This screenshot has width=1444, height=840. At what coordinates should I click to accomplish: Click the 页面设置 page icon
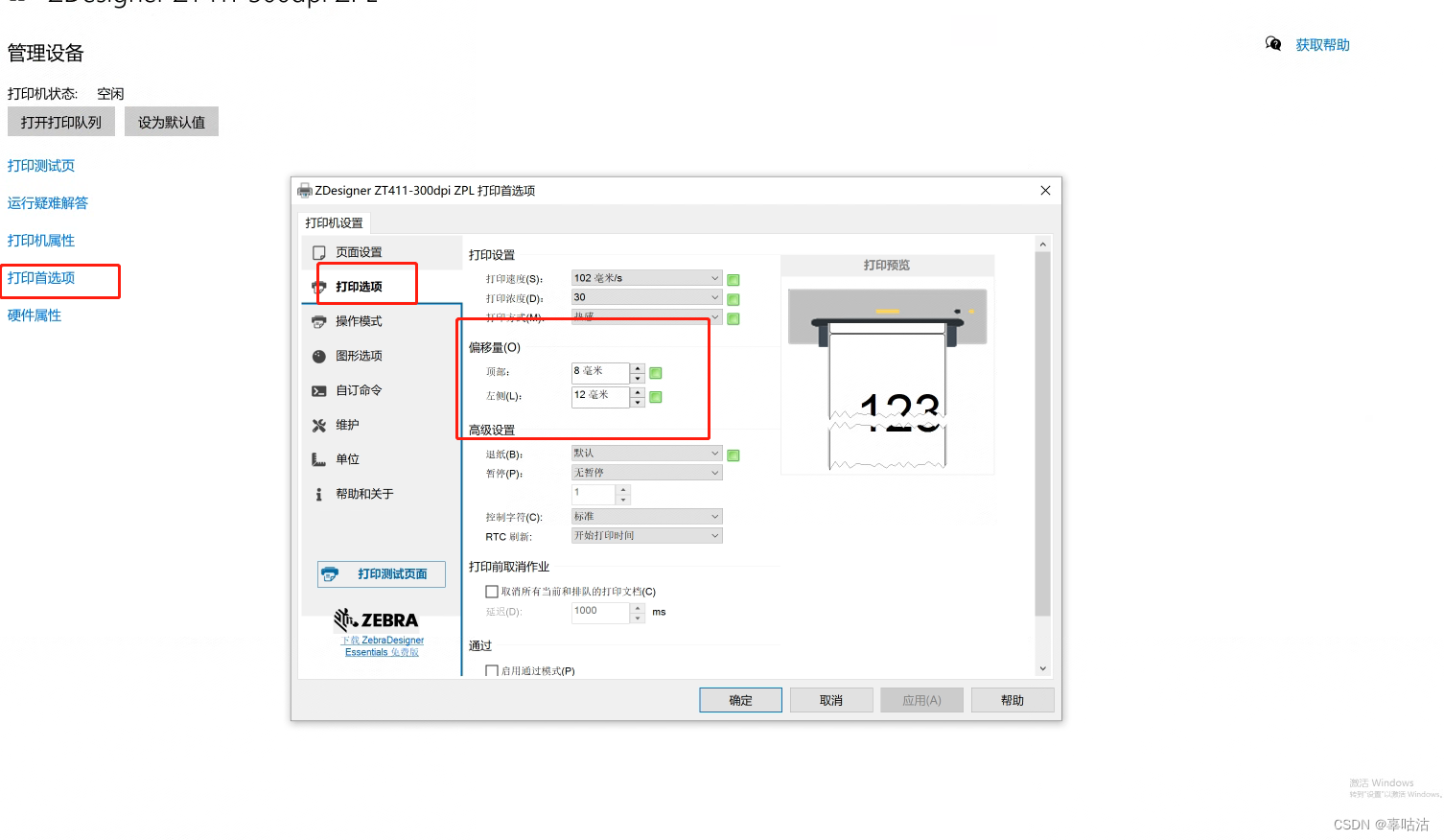pyautogui.click(x=319, y=253)
